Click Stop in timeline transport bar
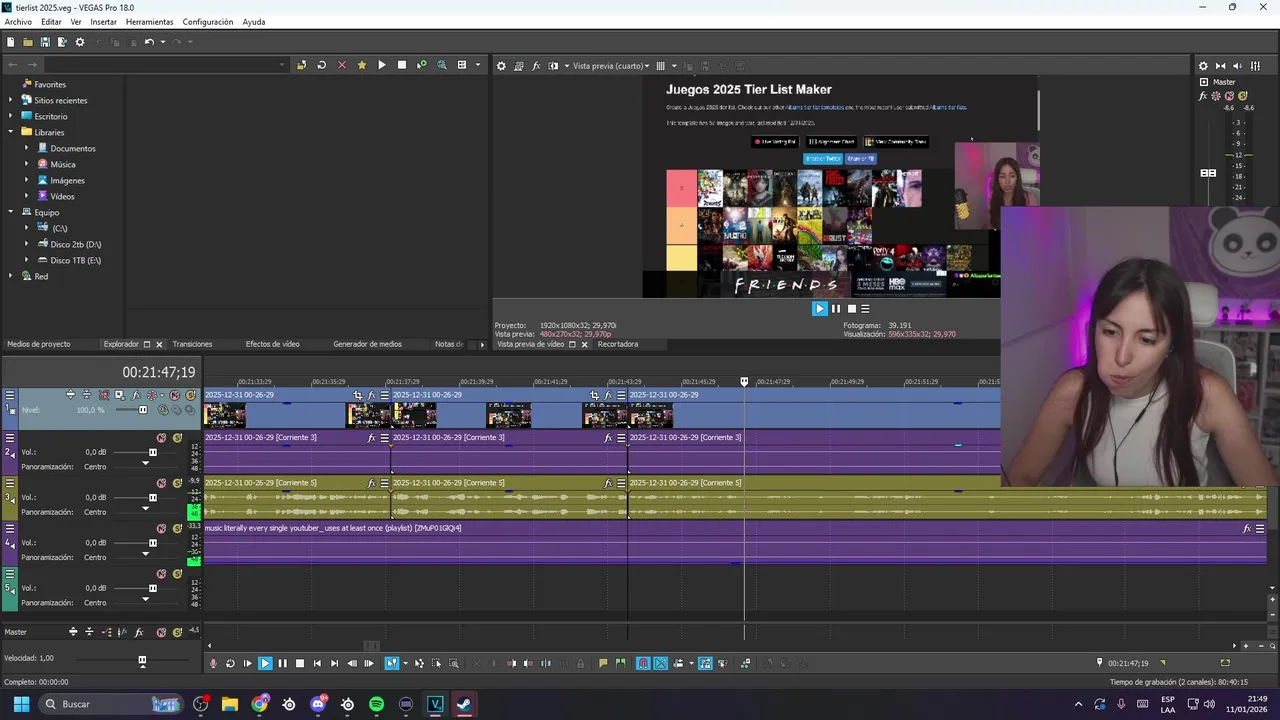The height and width of the screenshot is (720, 1280). coord(299,663)
